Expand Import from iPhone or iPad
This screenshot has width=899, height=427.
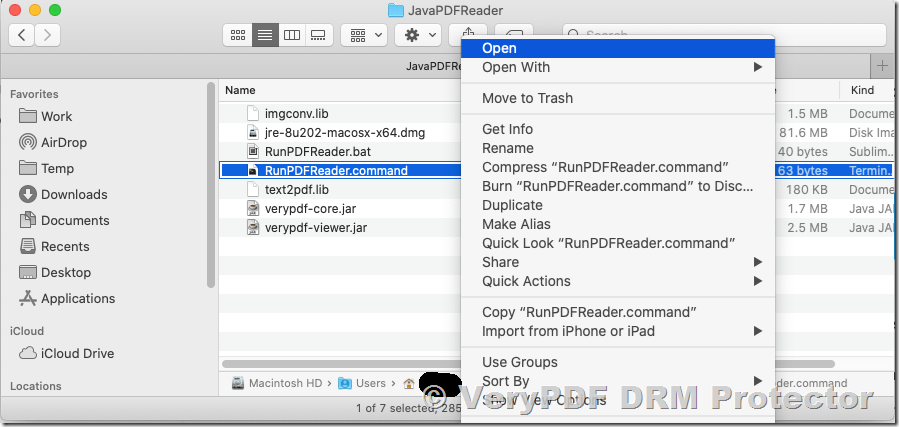(618, 331)
